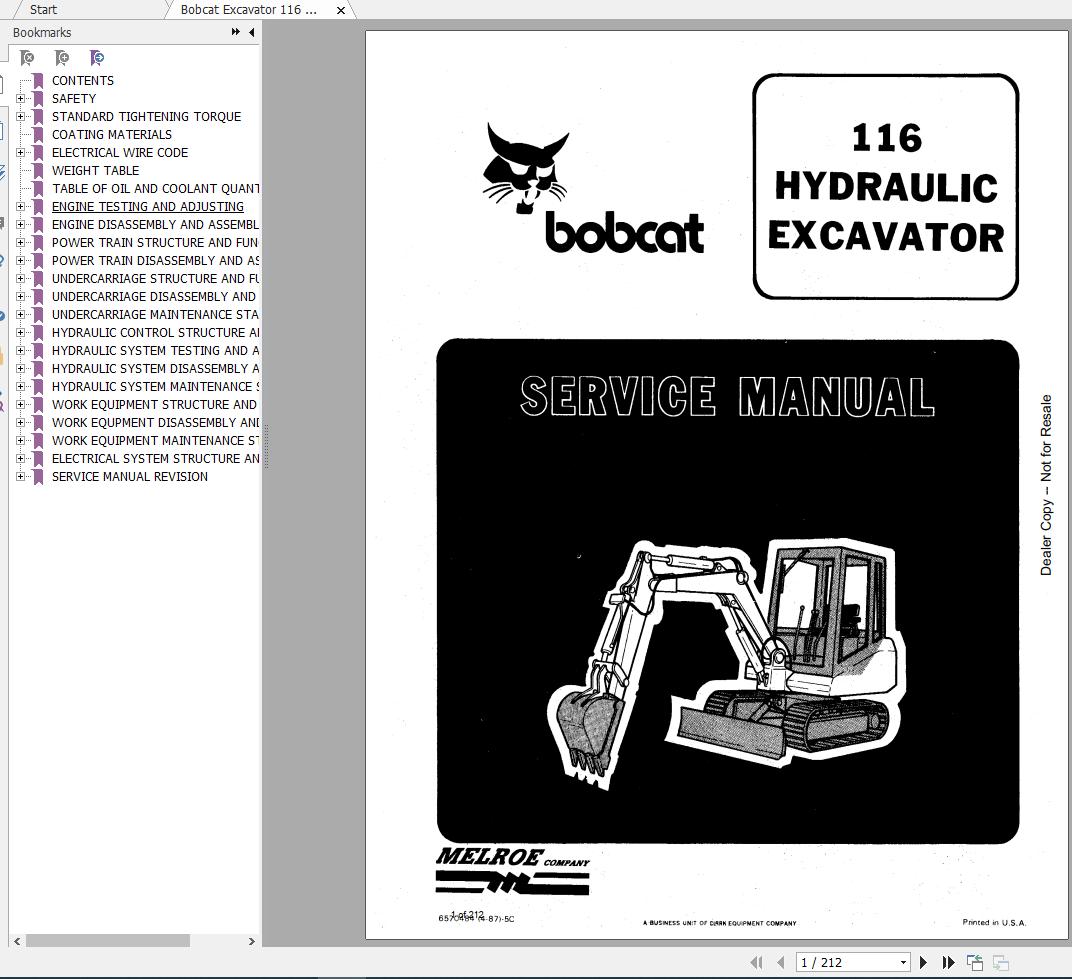1072x979 pixels.
Task: Click bookmarks scrollbar left arrow
Action: coord(17,941)
